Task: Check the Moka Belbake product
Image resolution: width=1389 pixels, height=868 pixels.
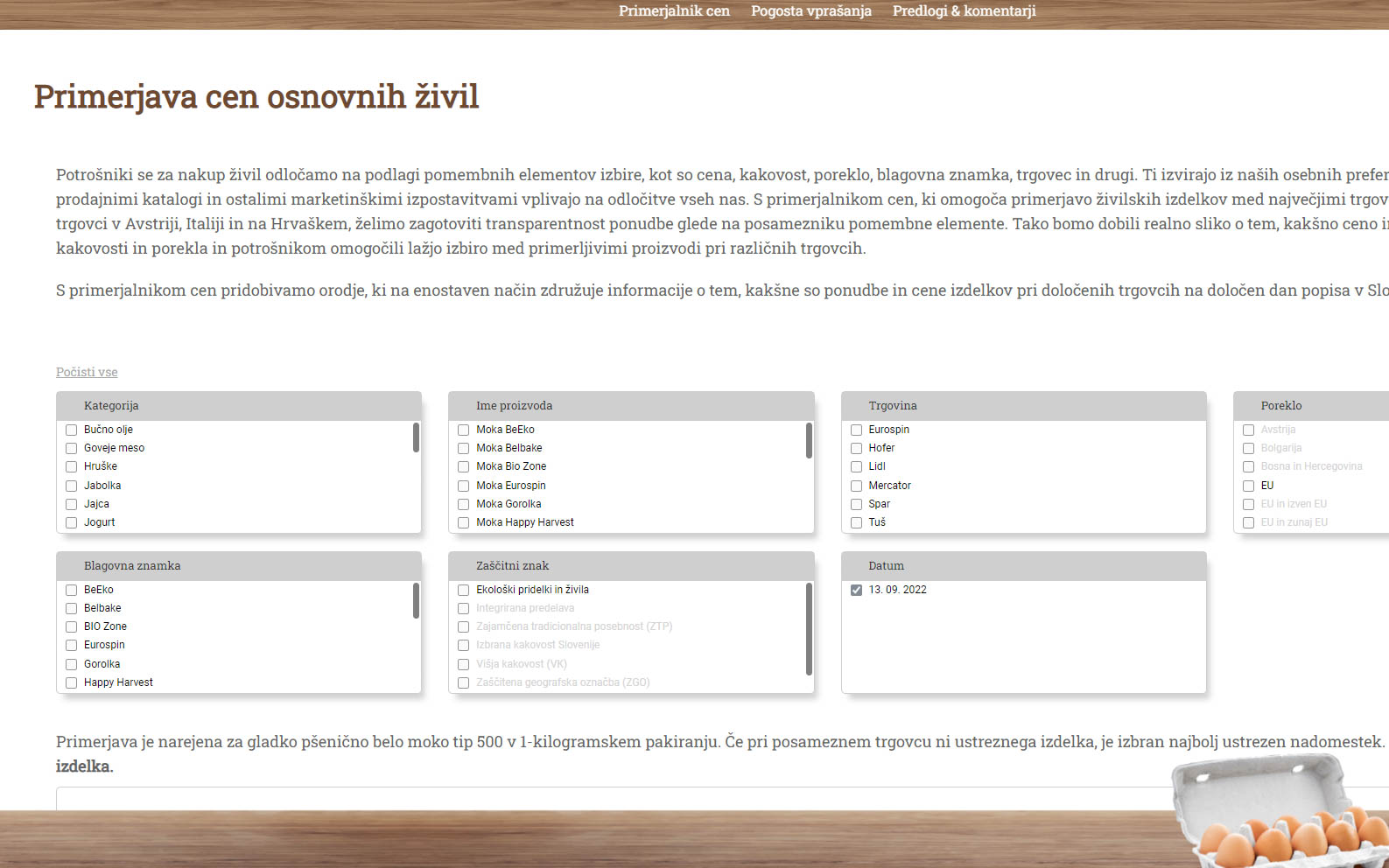Action: 464,448
